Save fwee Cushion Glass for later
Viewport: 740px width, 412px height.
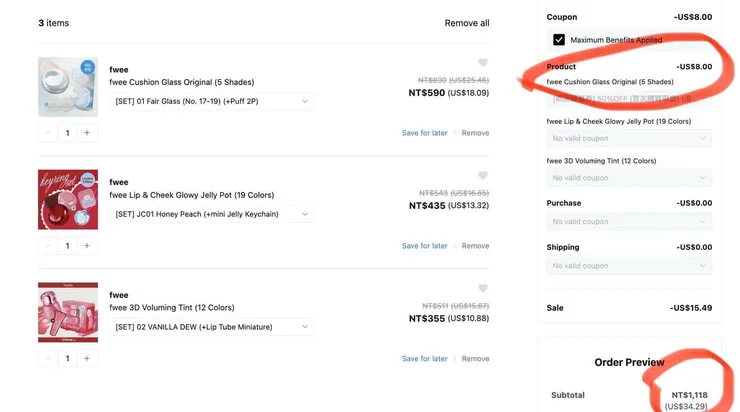click(x=424, y=133)
